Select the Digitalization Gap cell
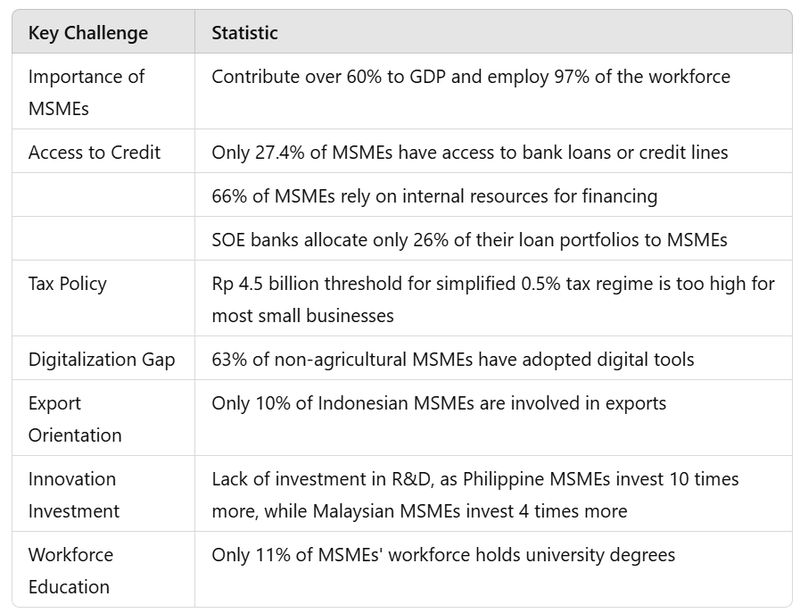The image size is (800, 613). click(x=102, y=359)
